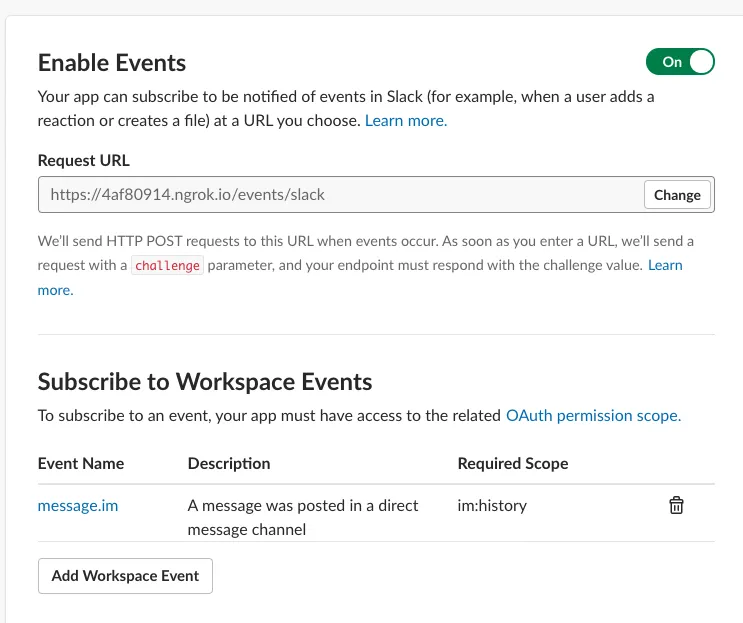The height and width of the screenshot is (623, 743).
Task: Delete the message.im event with trash icon
Action: click(676, 506)
